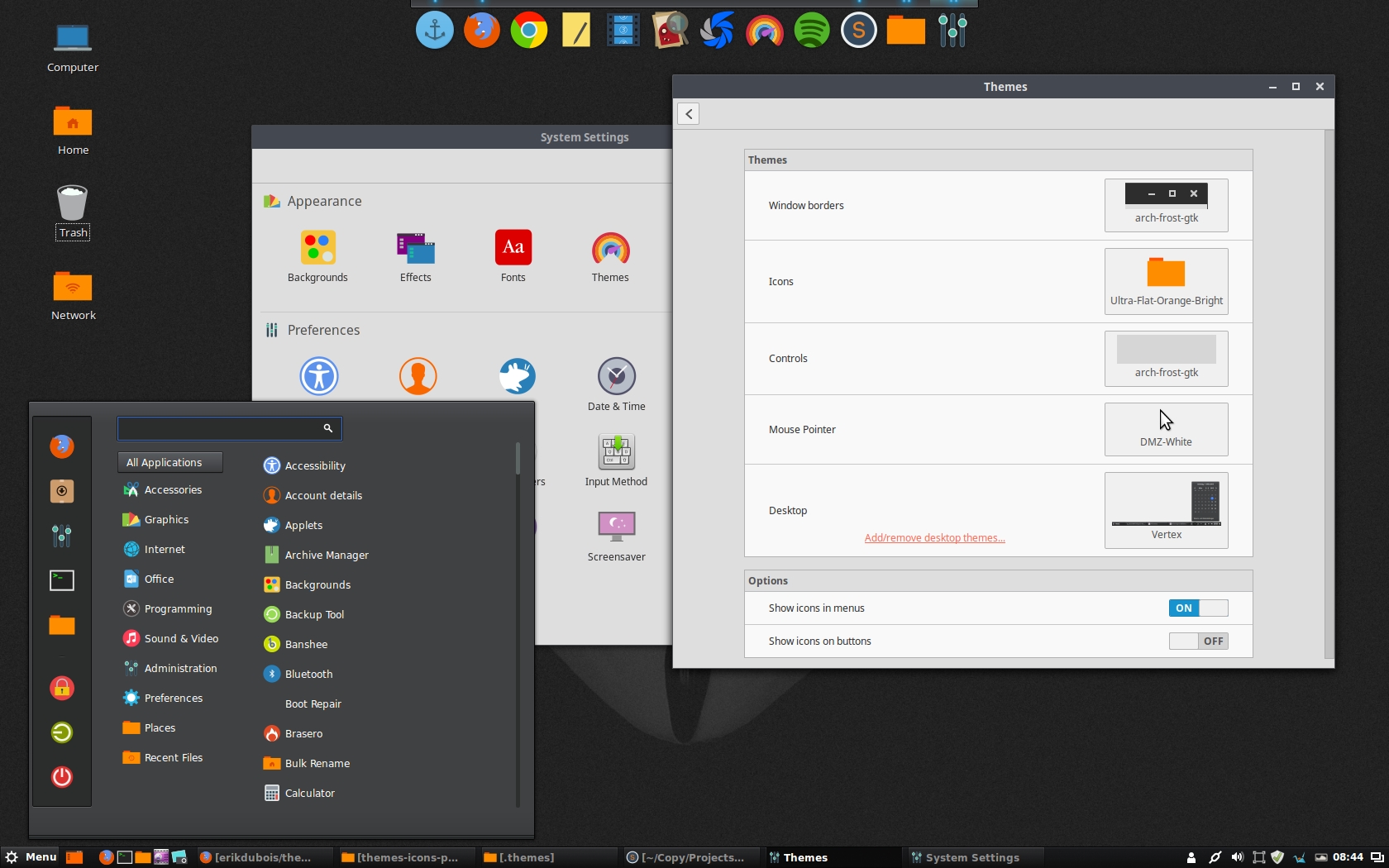Launch Calculator from applications list
Image resolution: width=1389 pixels, height=868 pixels.
tap(299, 794)
